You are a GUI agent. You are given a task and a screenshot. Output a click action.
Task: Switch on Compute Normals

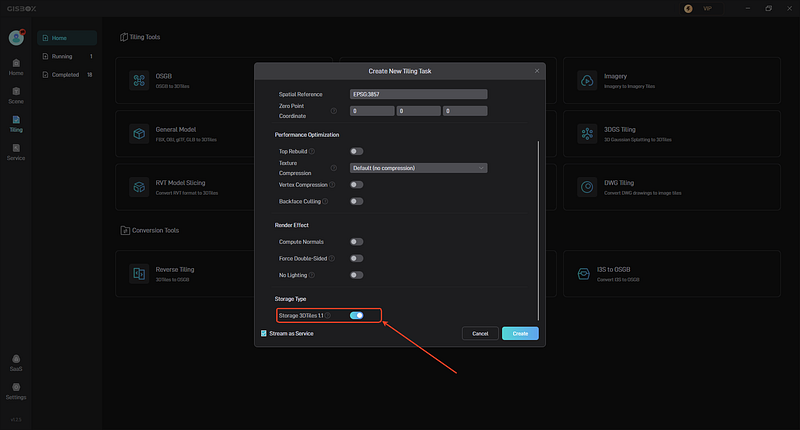point(357,242)
